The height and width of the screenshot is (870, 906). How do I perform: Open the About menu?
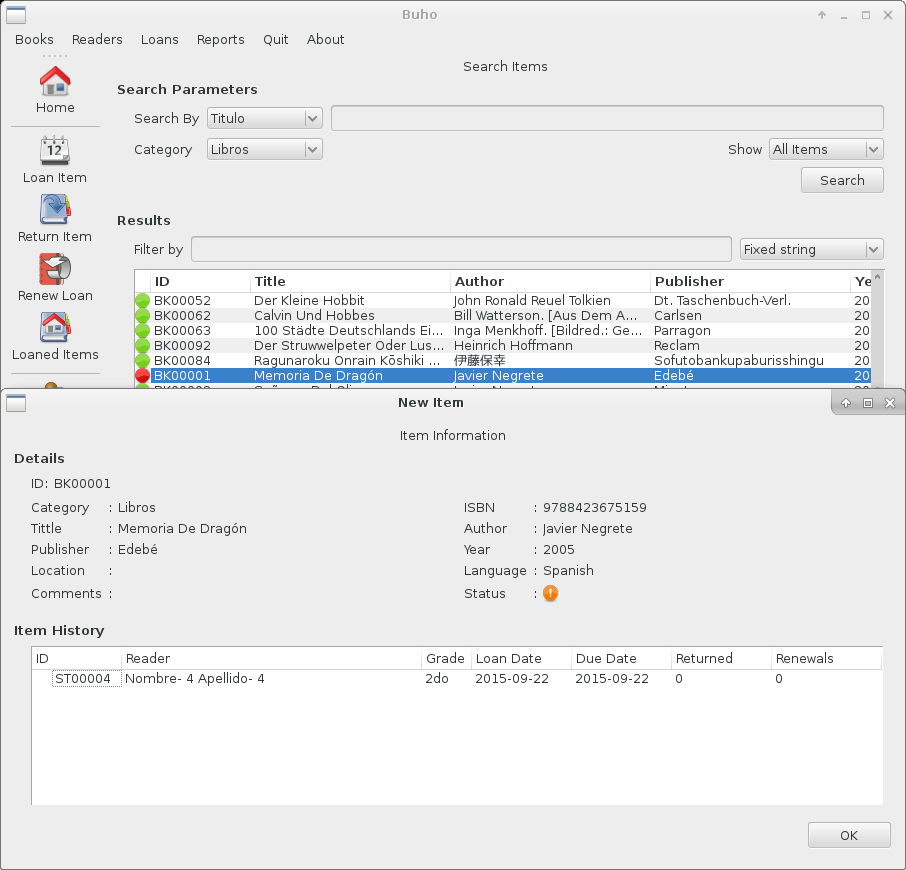325,39
